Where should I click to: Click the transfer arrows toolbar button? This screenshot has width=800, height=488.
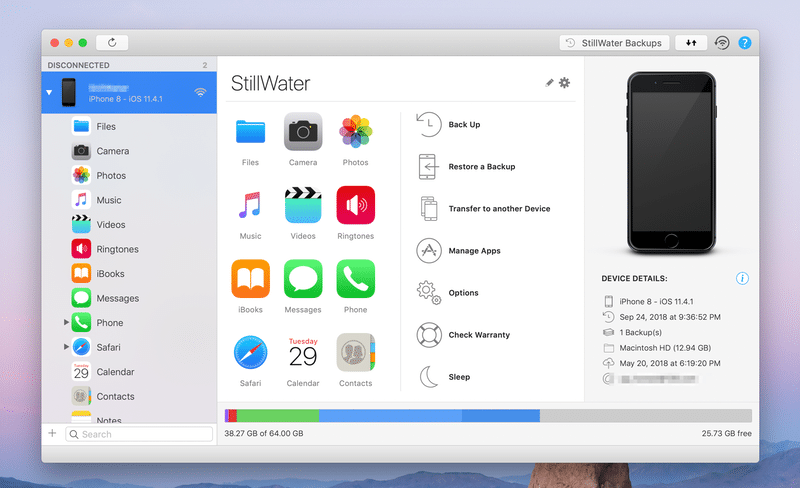click(x=691, y=43)
